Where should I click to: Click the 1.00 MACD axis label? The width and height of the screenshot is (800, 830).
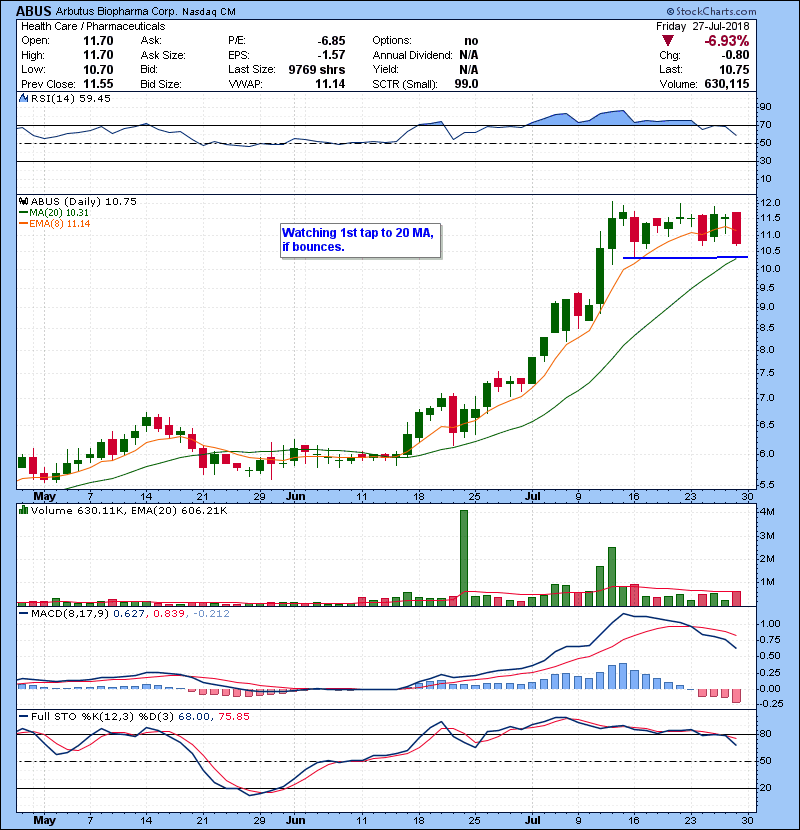tap(770, 624)
